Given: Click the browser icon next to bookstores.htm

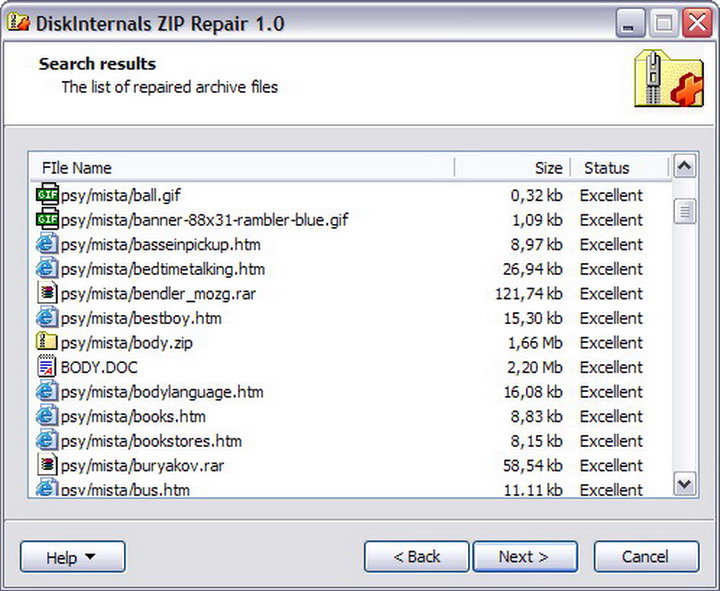Looking at the screenshot, I should tap(47, 440).
